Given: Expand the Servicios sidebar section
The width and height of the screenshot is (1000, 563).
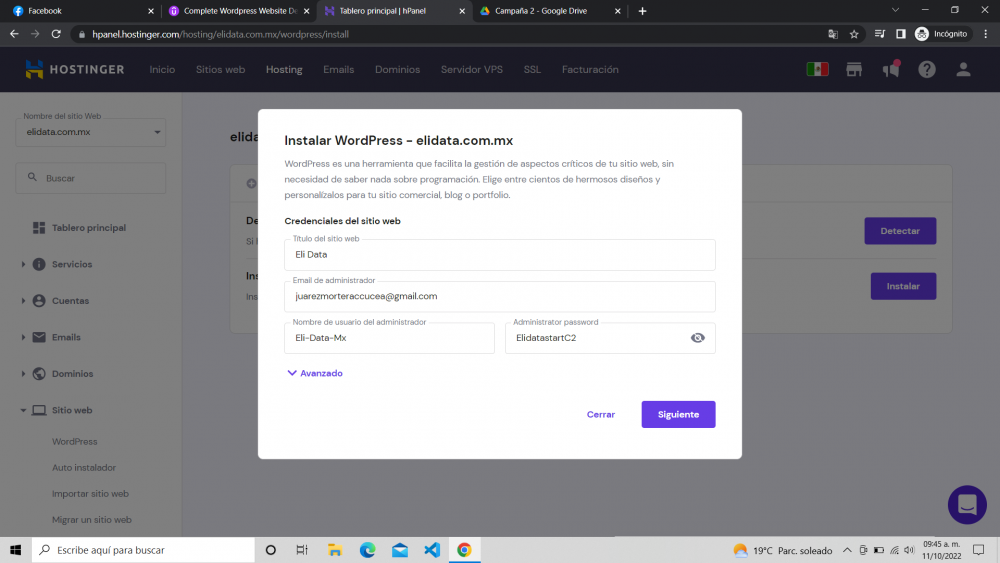Looking at the screenshot, I should tap(24, 264).
